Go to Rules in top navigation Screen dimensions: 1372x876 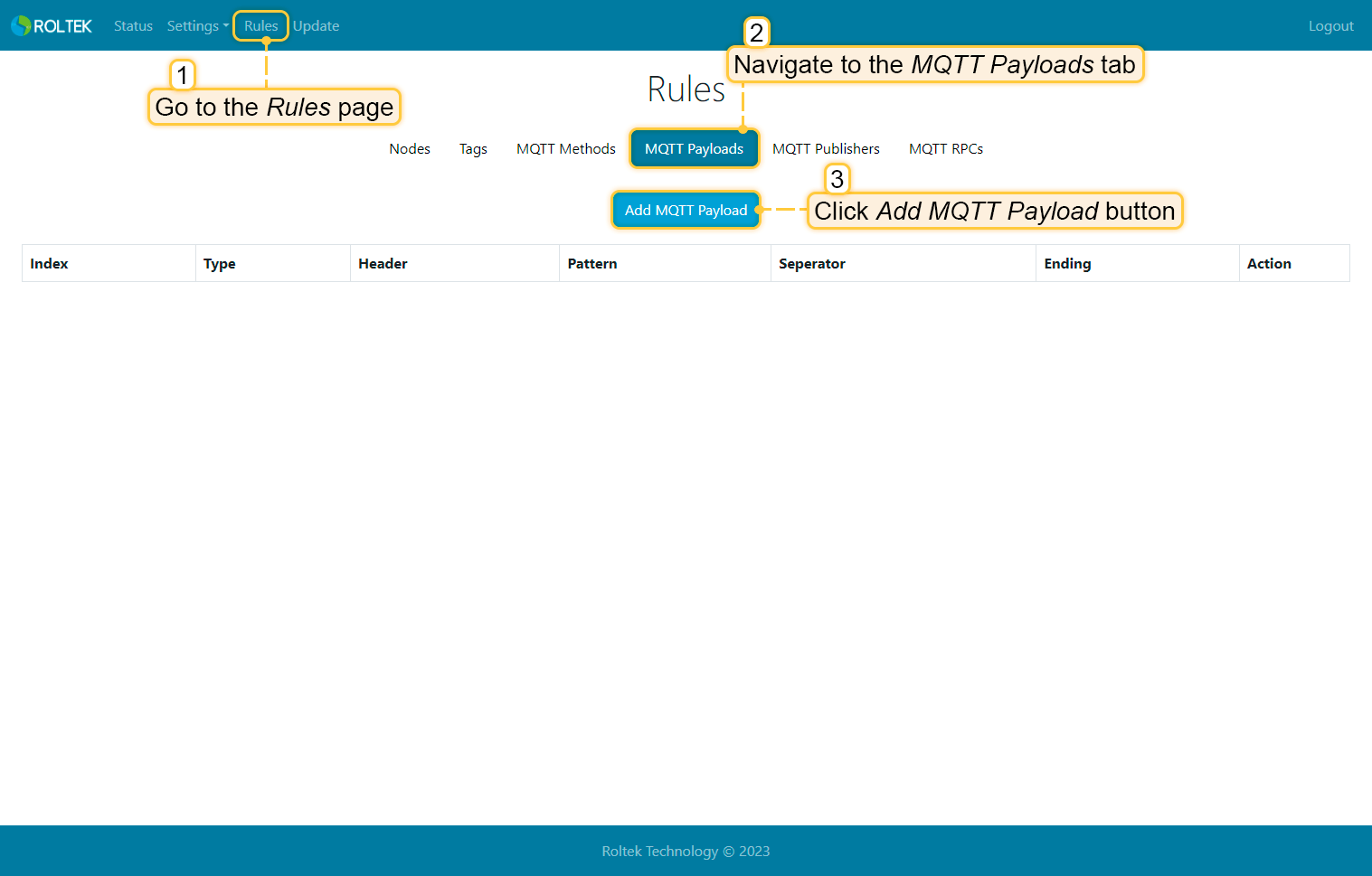260,26
